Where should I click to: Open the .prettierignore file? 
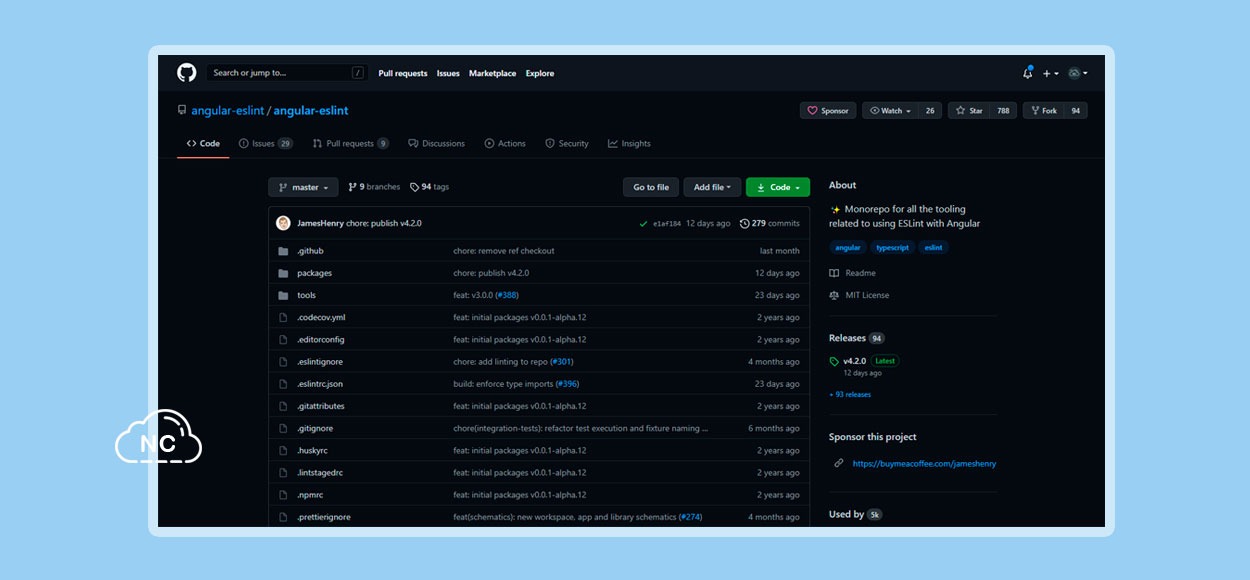[324, 517]
